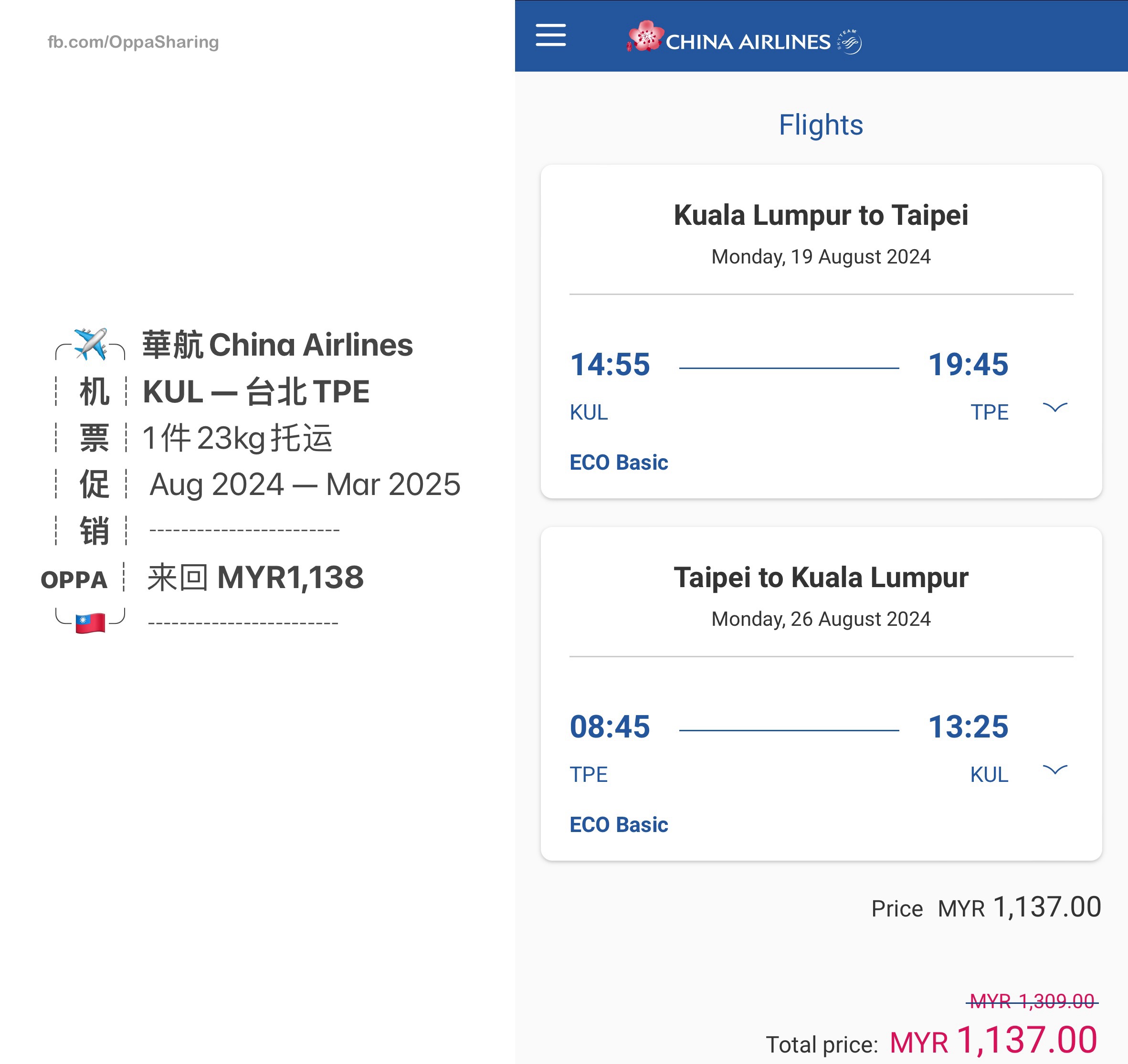
Task: Click the 1件 23kg 托运 baggage text
Action: (x=237, y=438)
